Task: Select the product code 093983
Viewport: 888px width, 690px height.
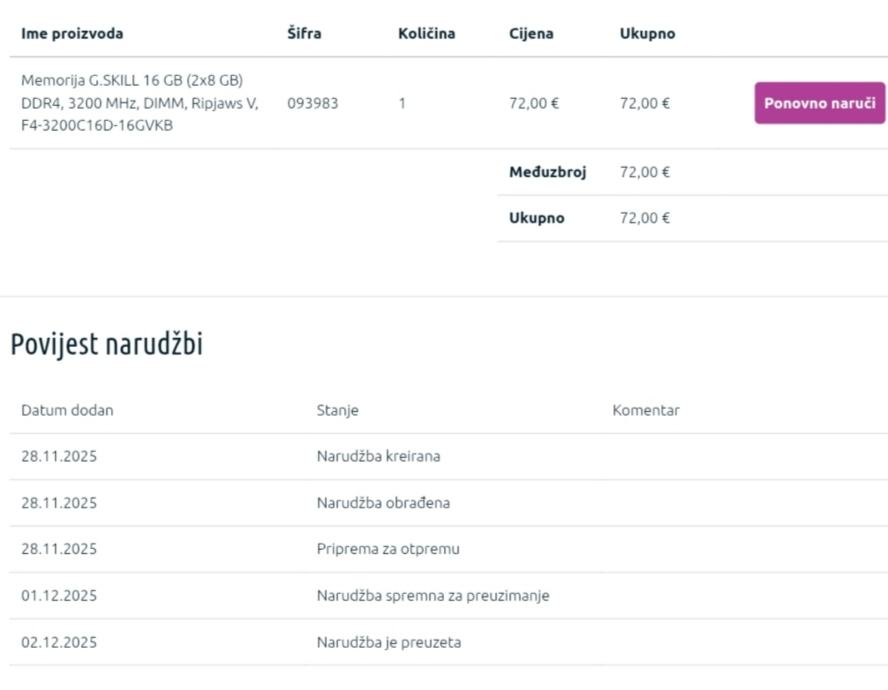Action: (x=312, y=103)
